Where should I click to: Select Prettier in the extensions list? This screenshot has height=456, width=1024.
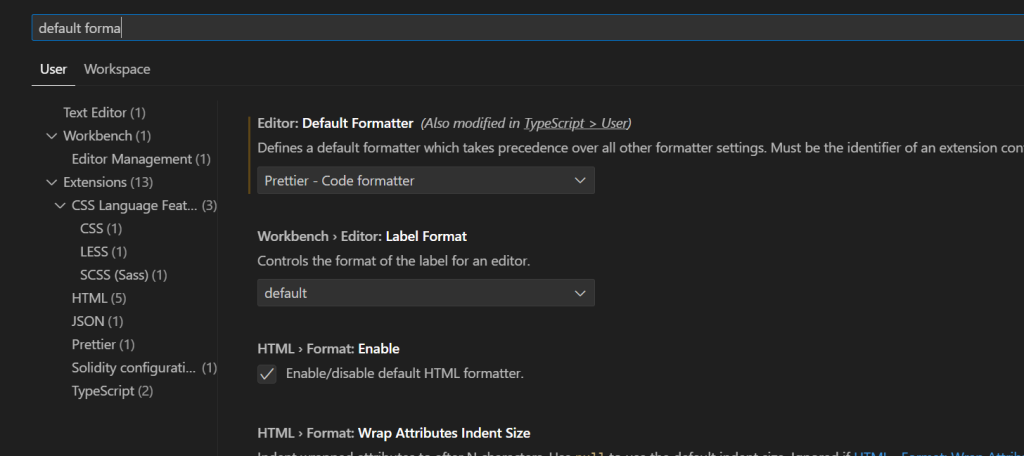(103, 344)
